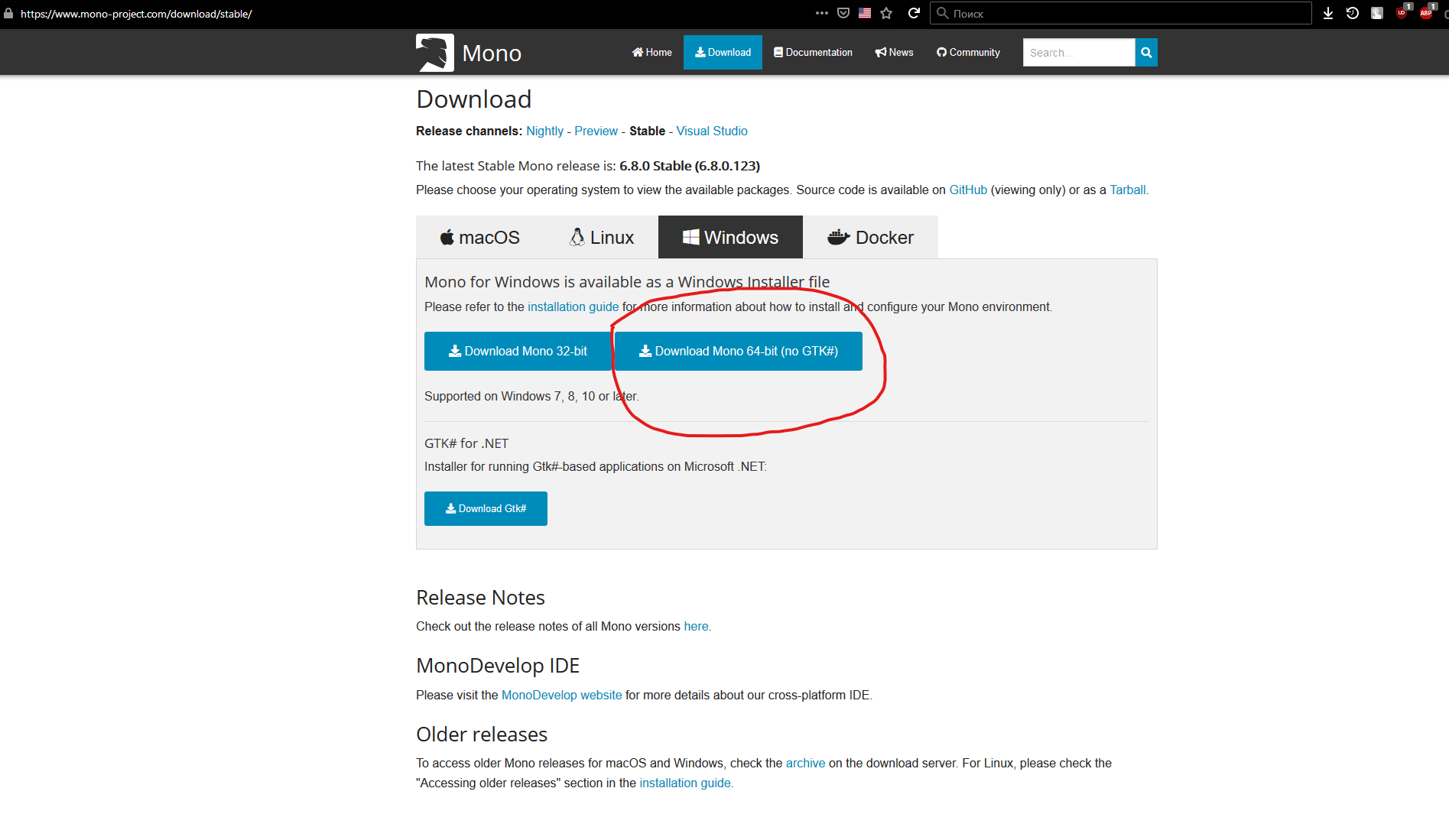Click the 'Older releases' heading

[x=482, y=735]
